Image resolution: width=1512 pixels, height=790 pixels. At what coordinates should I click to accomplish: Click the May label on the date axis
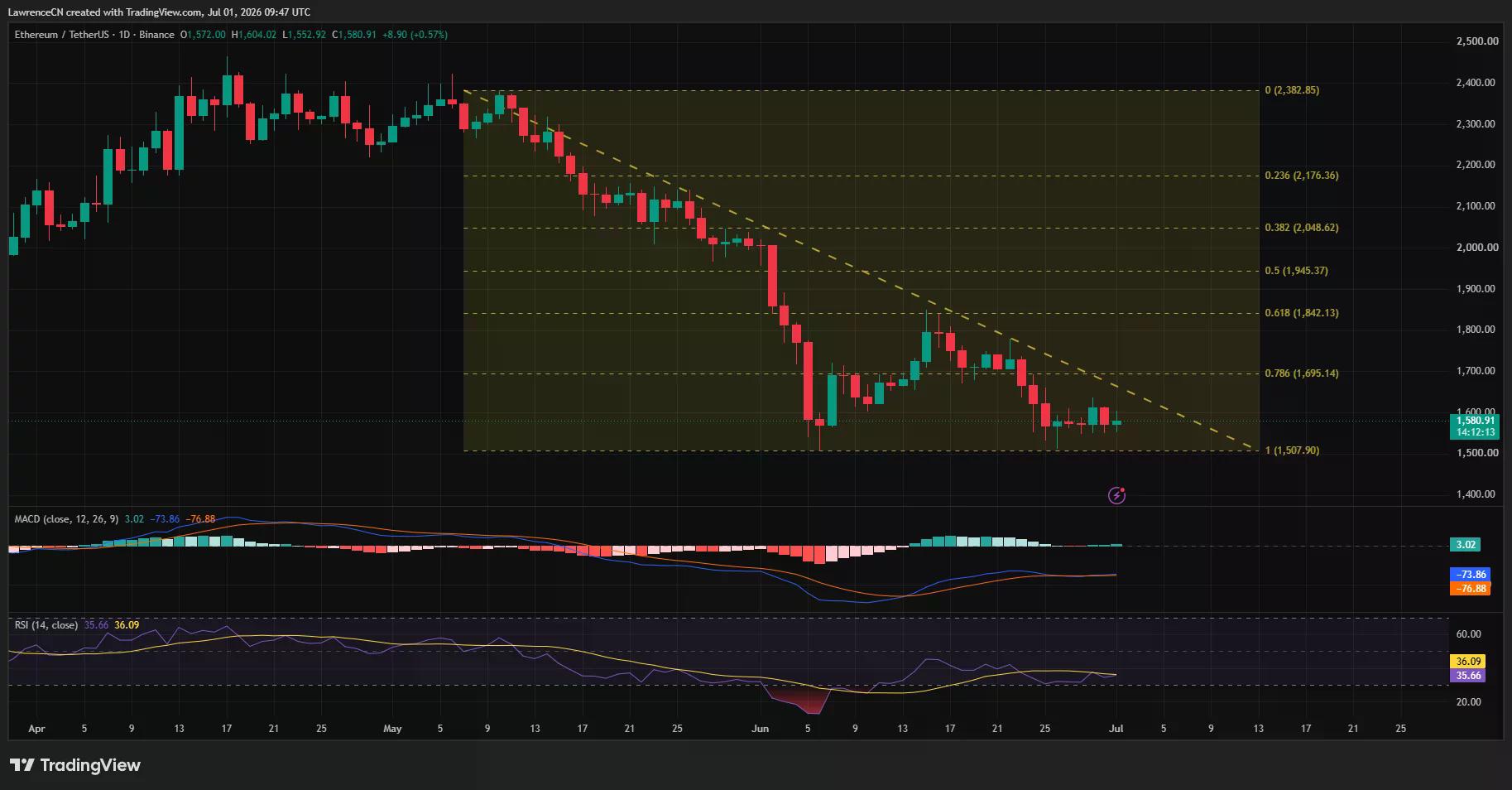point(392,729)
